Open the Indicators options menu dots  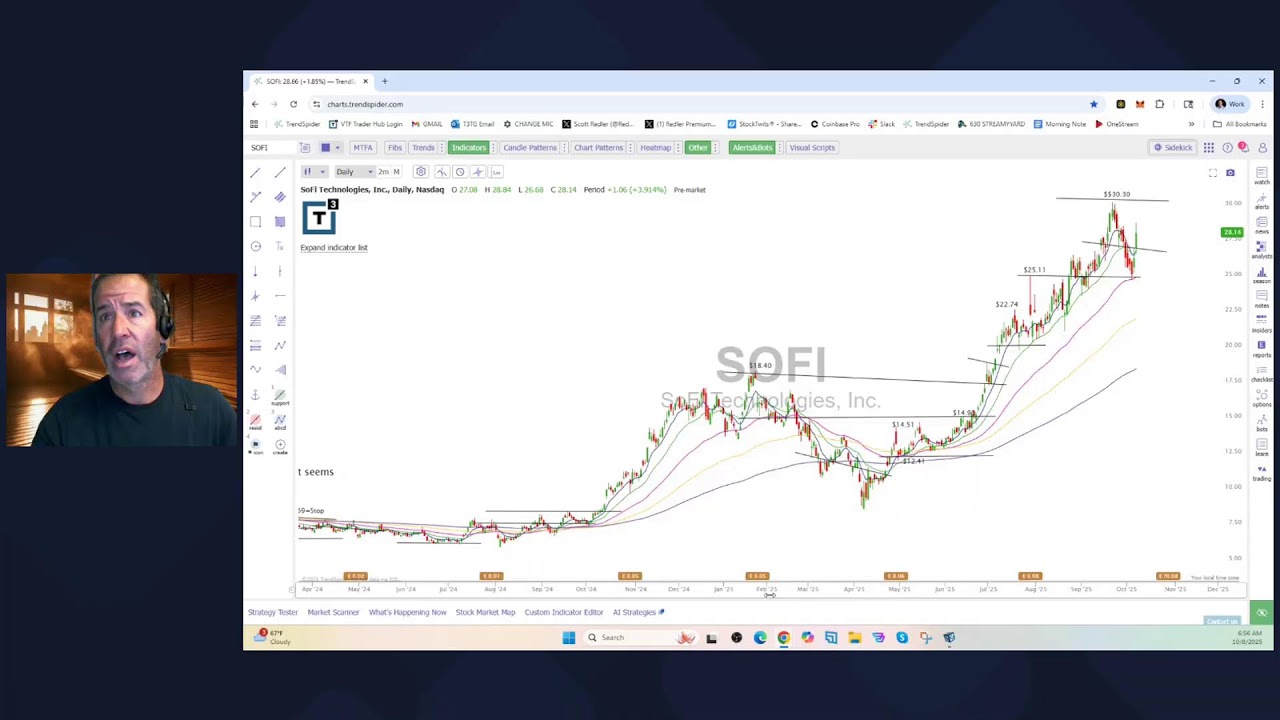coord(492,148)
